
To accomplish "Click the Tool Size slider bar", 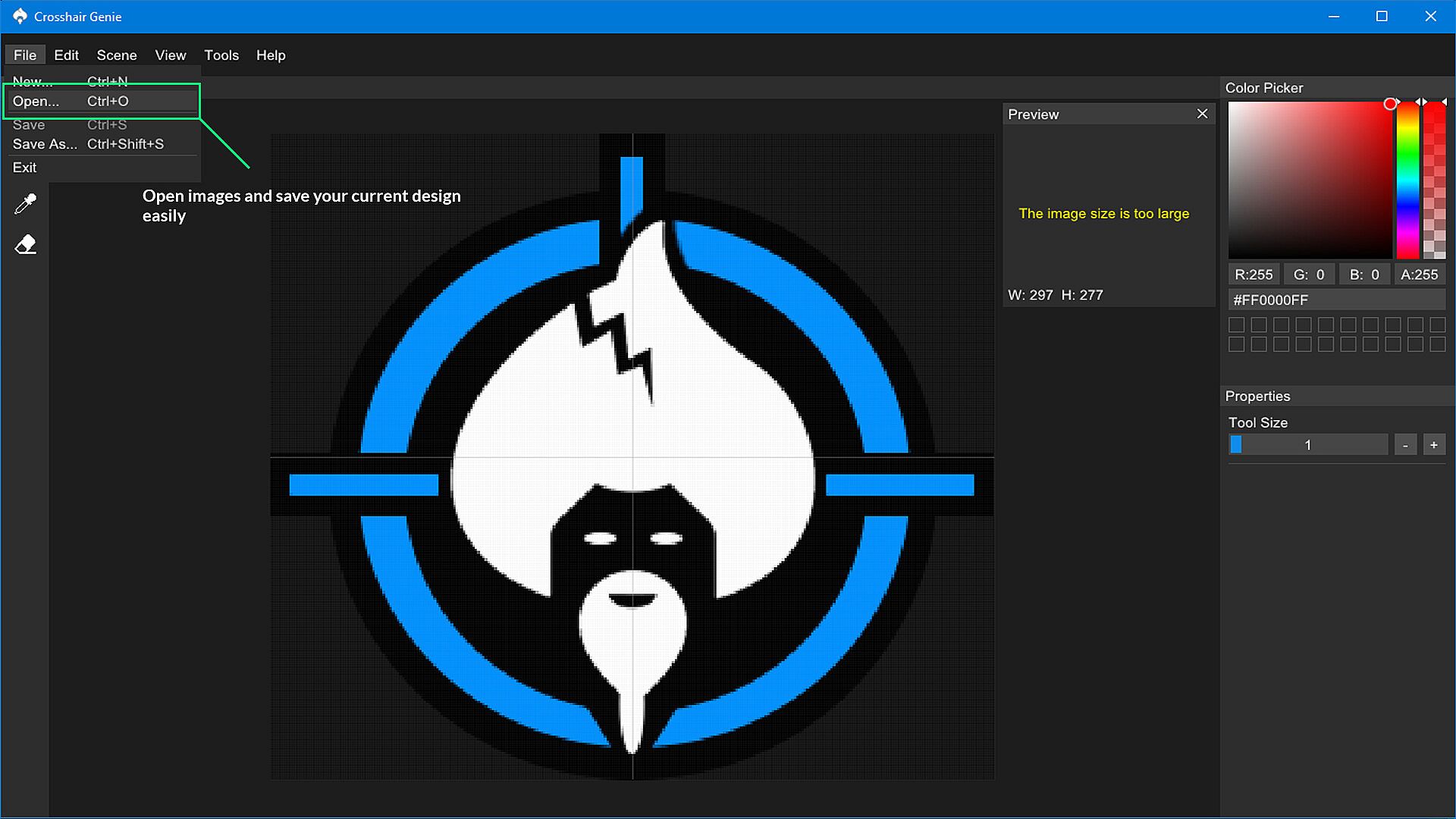I will (1307, 445).
